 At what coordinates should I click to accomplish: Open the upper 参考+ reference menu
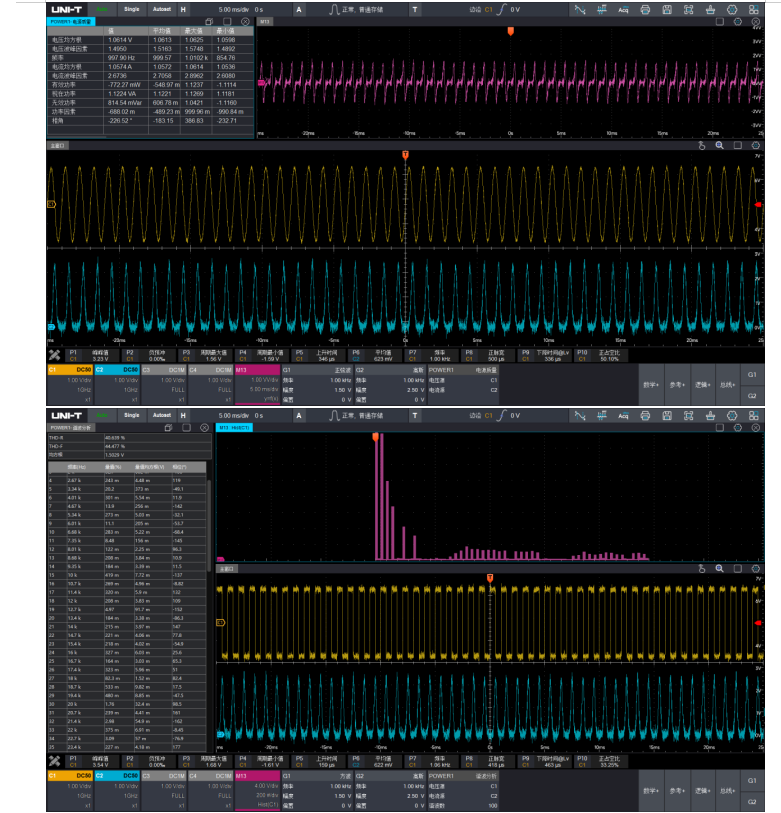pyautogui.click(x=676, y=383)
